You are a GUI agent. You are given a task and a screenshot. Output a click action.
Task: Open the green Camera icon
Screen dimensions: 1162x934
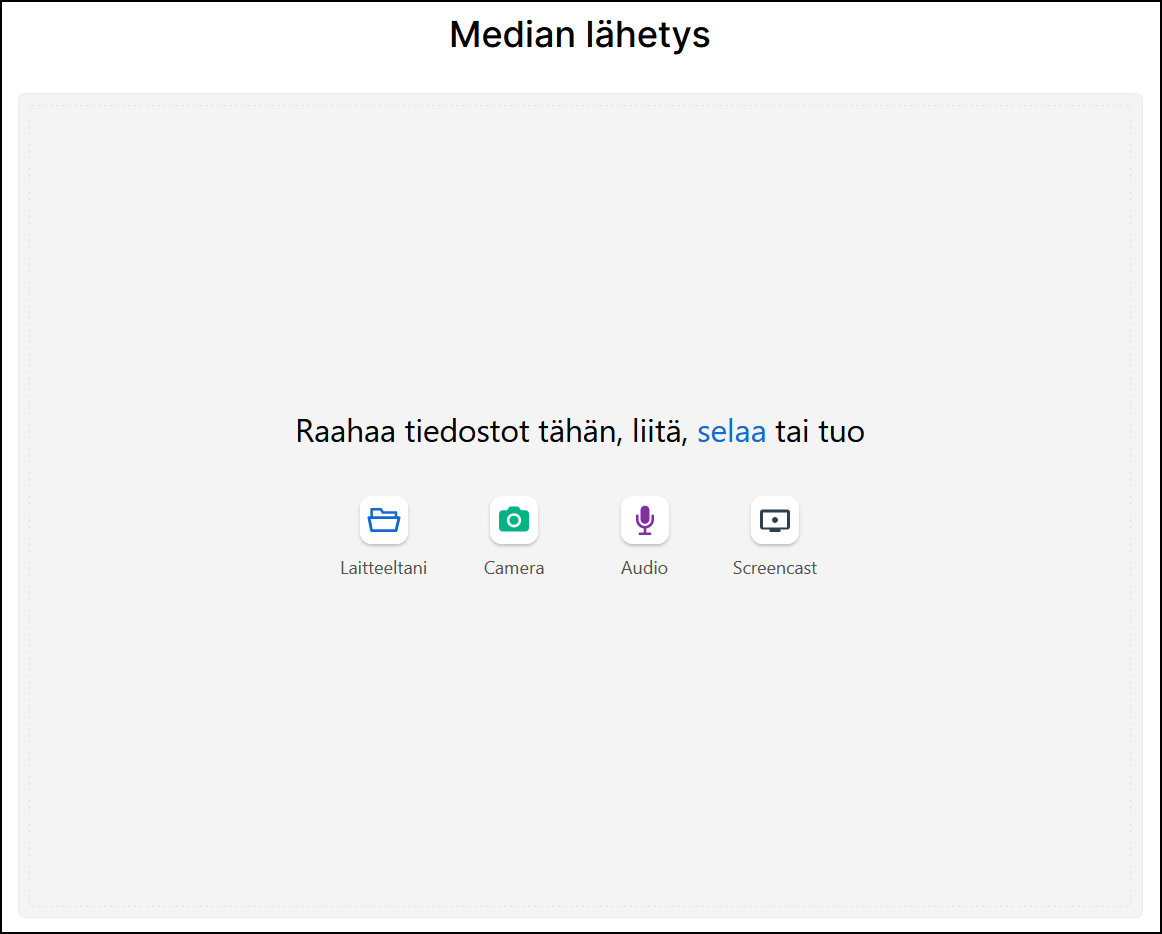[x=514, y=520]
